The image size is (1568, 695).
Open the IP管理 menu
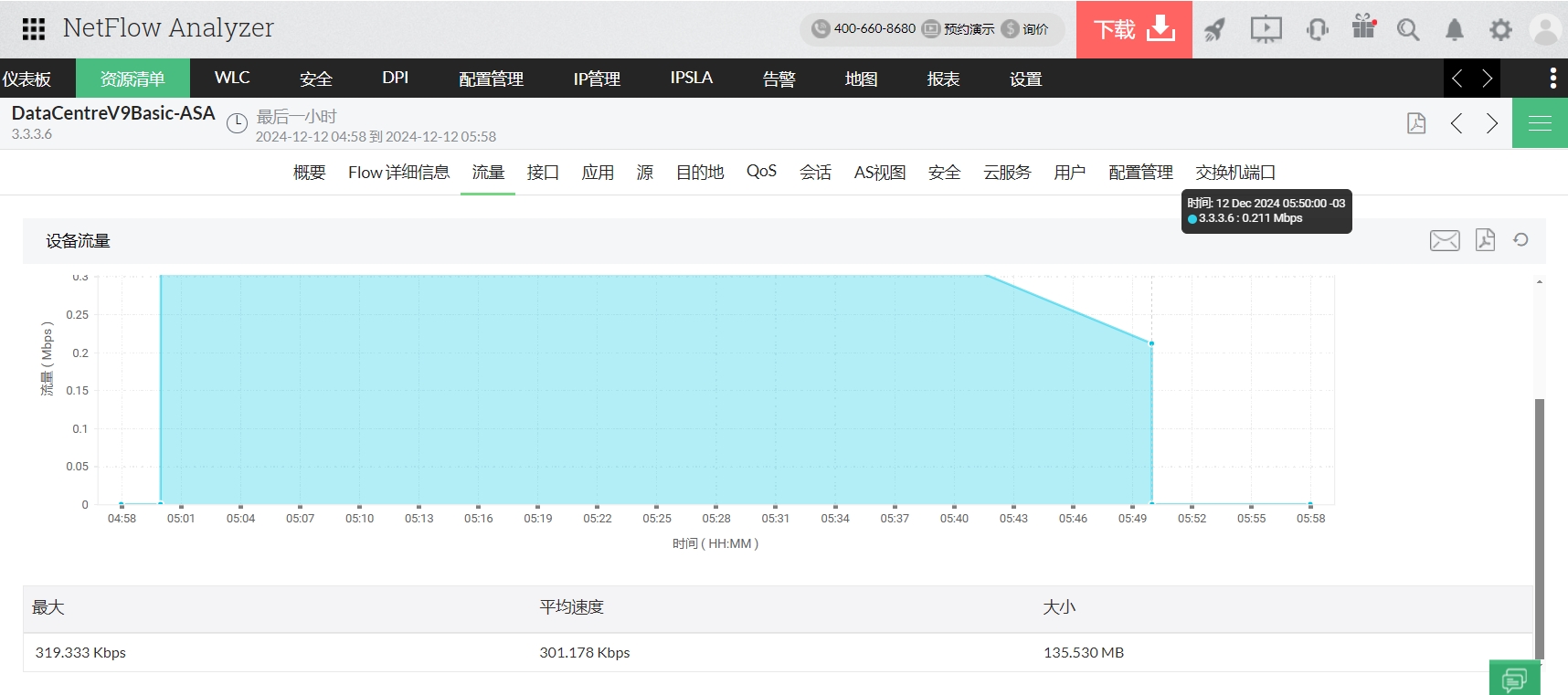point(598,79)
